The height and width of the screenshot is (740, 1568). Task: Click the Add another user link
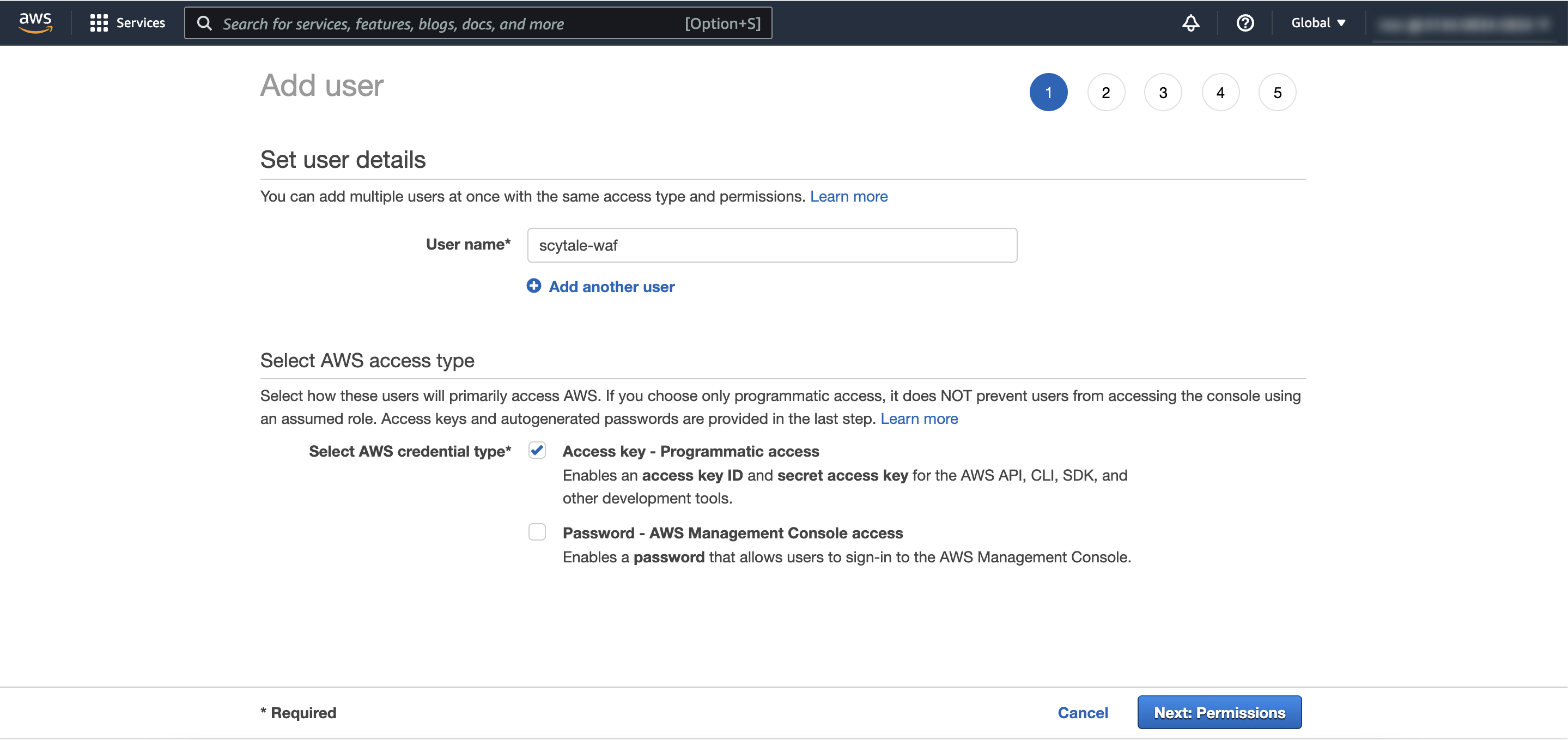(612, 286)
